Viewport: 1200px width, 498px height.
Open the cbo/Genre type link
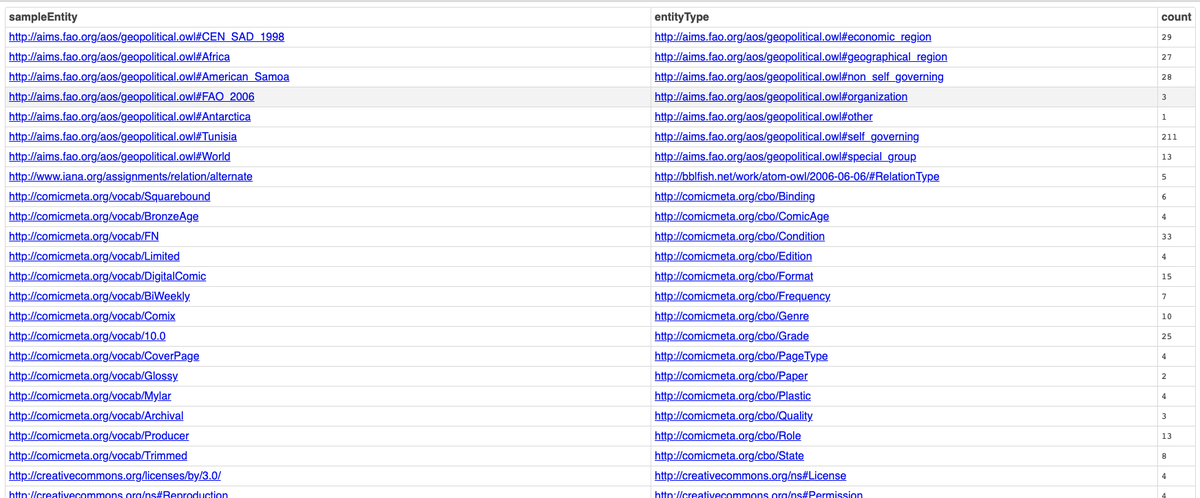(x=731, y=317)
